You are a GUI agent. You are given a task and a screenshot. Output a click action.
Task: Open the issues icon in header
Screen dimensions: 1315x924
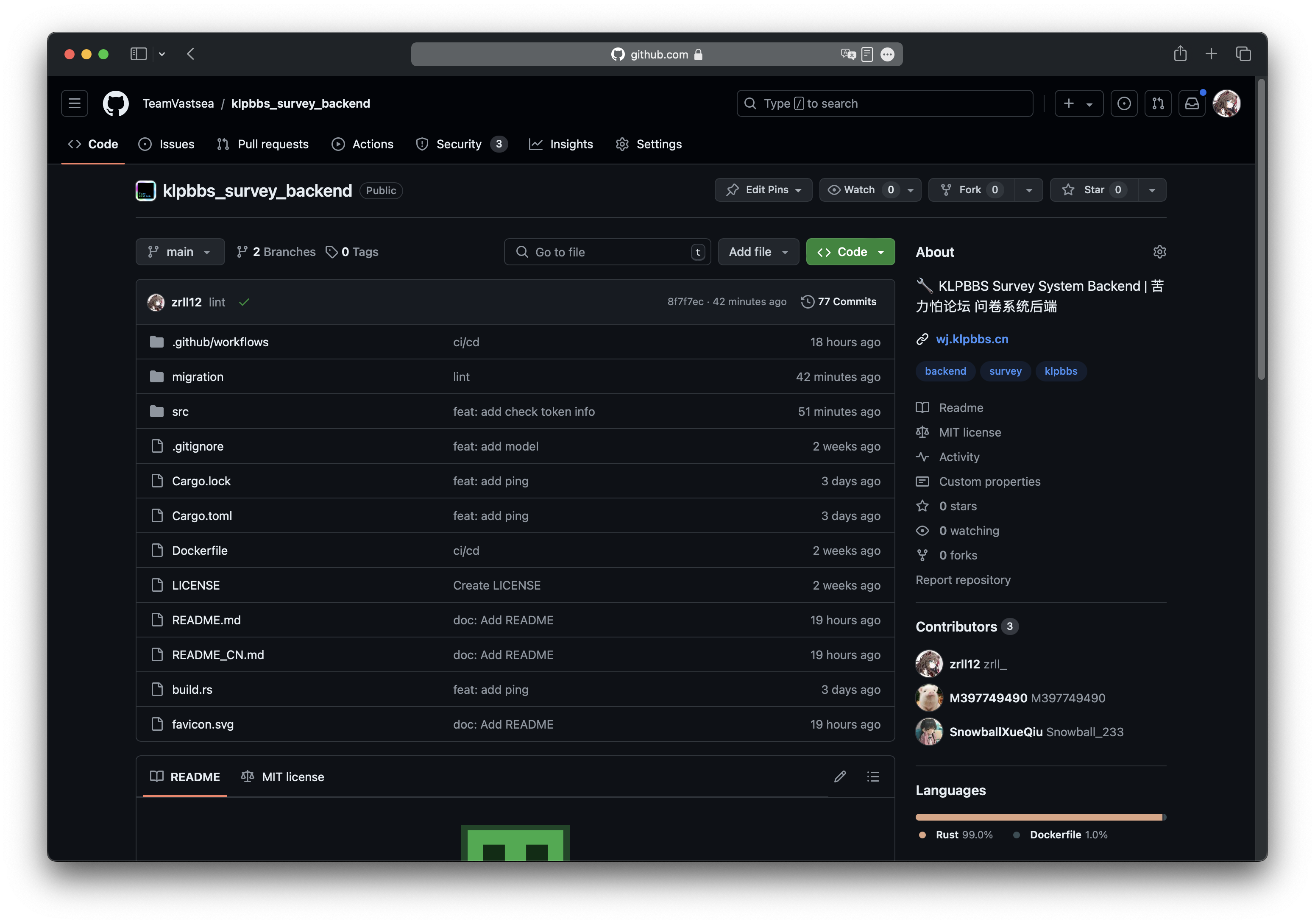1124,103
